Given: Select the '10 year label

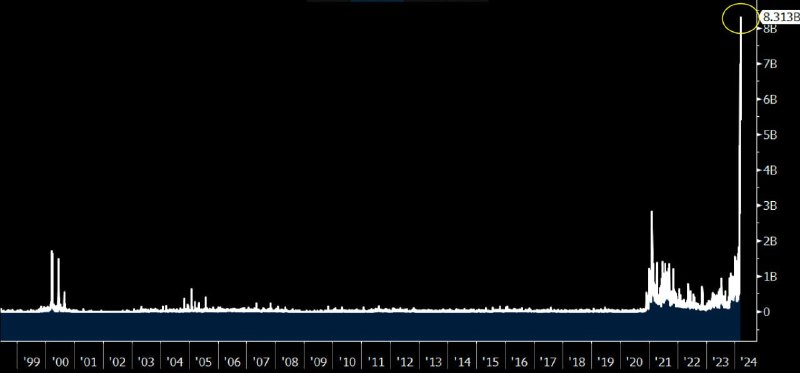Looking at the screenshot, I should tap(347, 362).
